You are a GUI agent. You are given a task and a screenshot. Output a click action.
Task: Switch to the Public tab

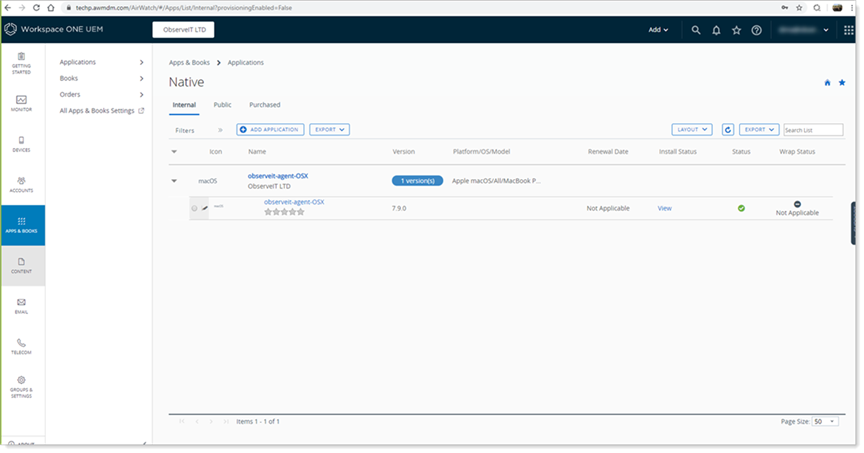click(x=223, y=105)
